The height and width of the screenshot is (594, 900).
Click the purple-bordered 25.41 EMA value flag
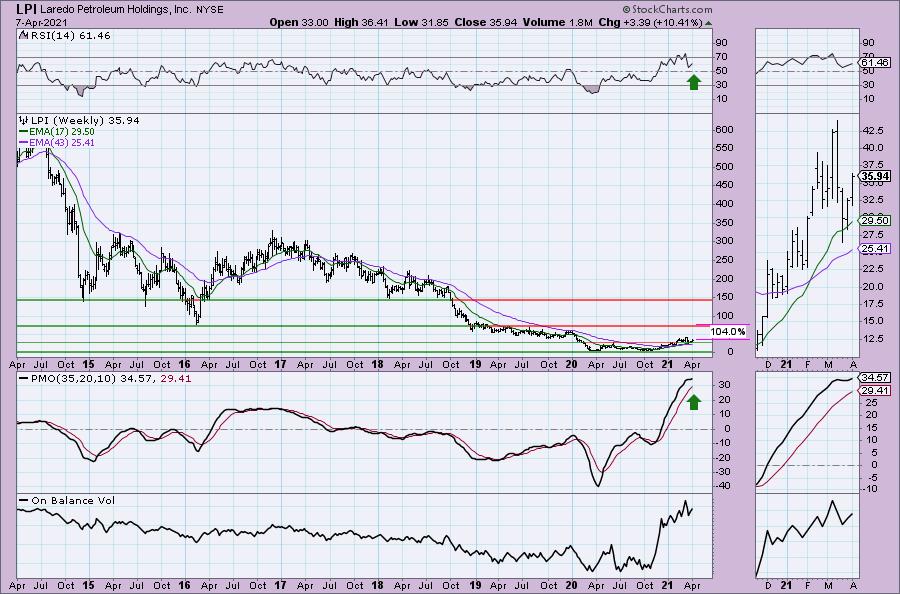[x=875, y=249]
